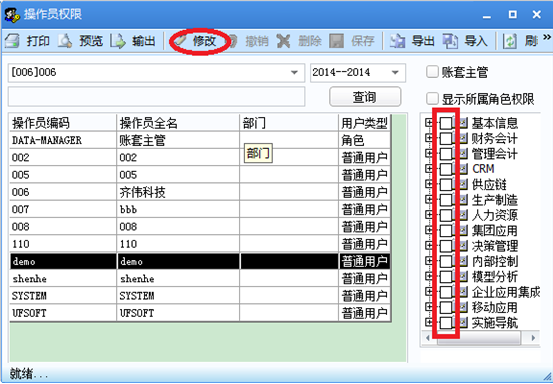This screenshot has width=553, height=384.
Task: Click the 删除 delete X icon
Action: click(x=283, y=41)
